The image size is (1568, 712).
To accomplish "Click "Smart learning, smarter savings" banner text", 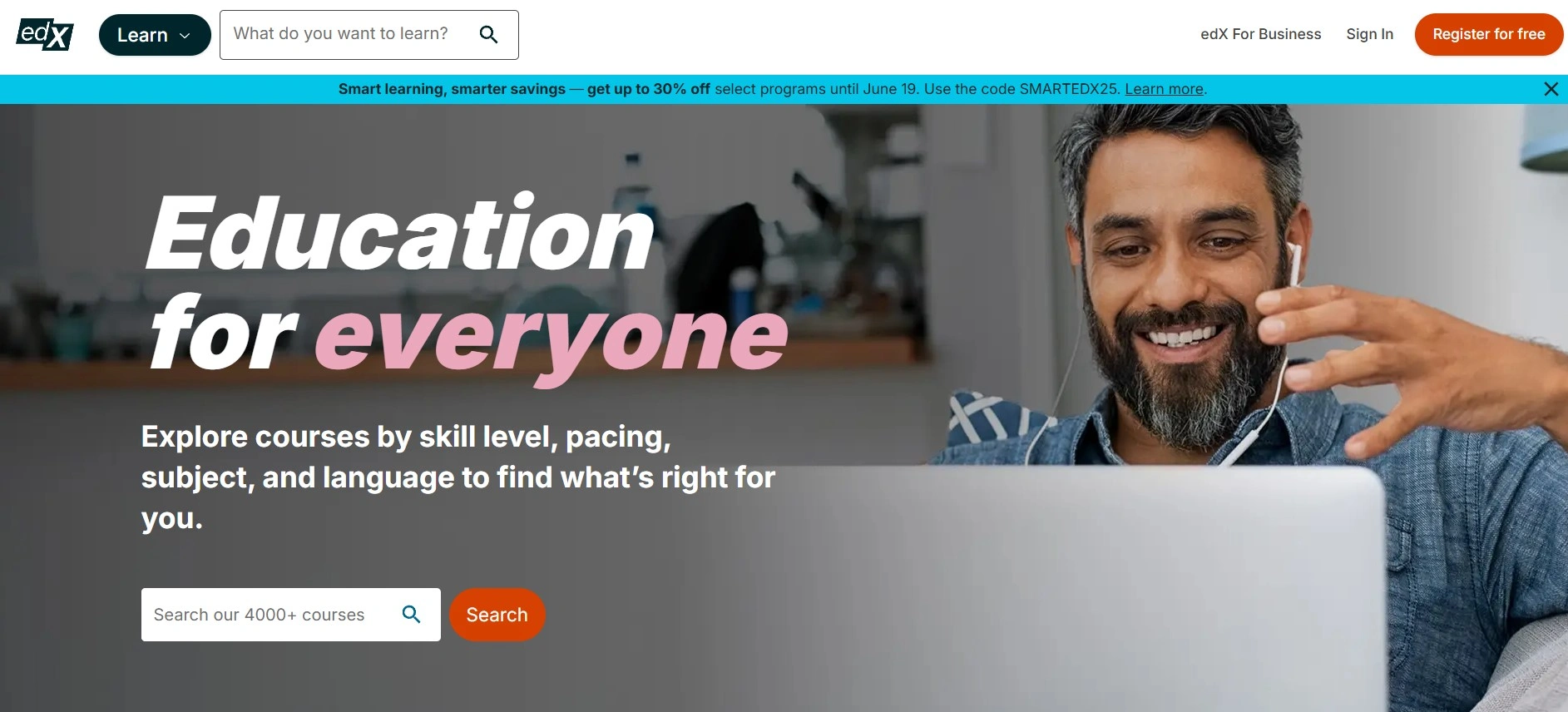I will (452, 89).
